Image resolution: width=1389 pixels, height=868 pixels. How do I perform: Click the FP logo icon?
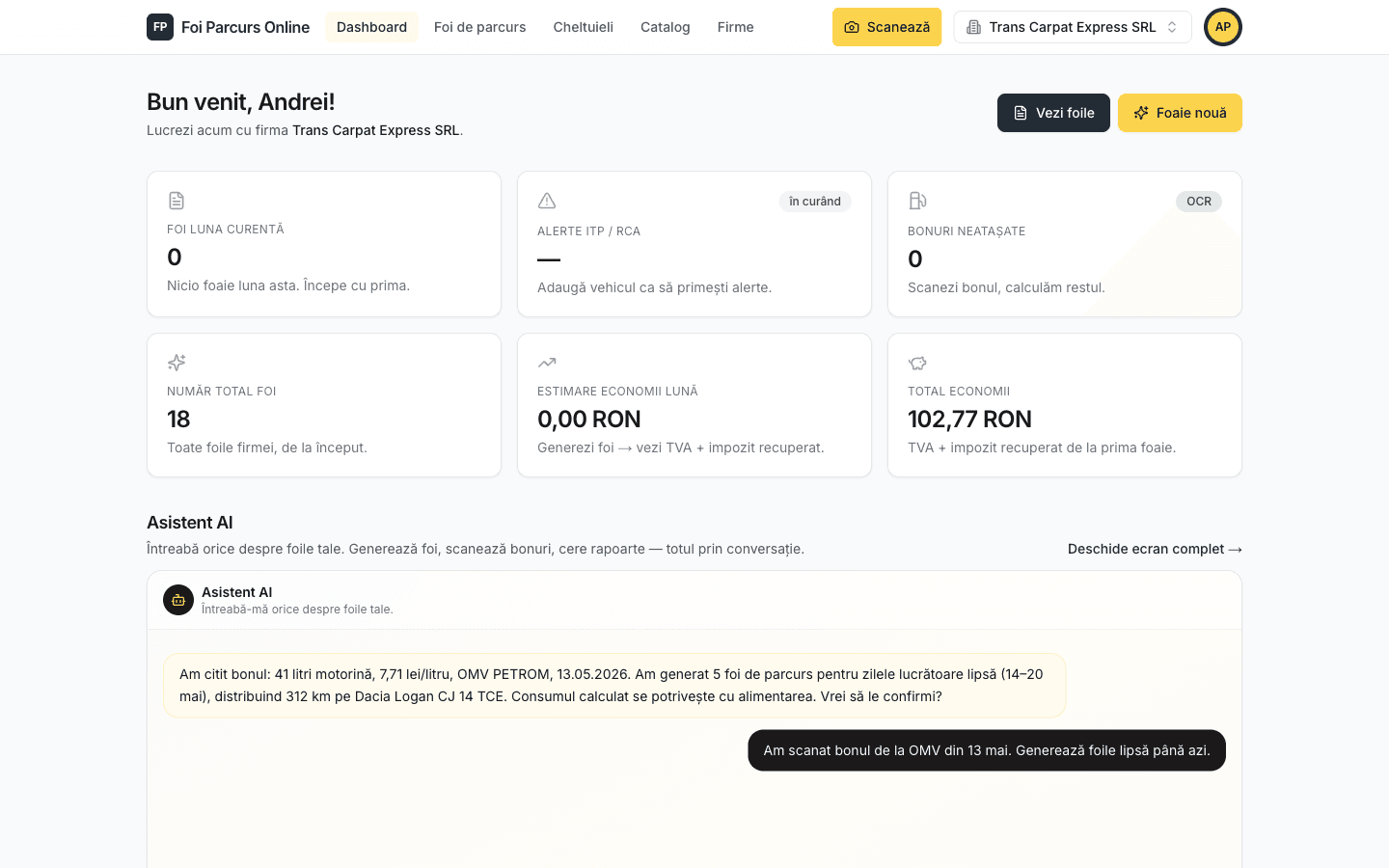pos(160,27)
